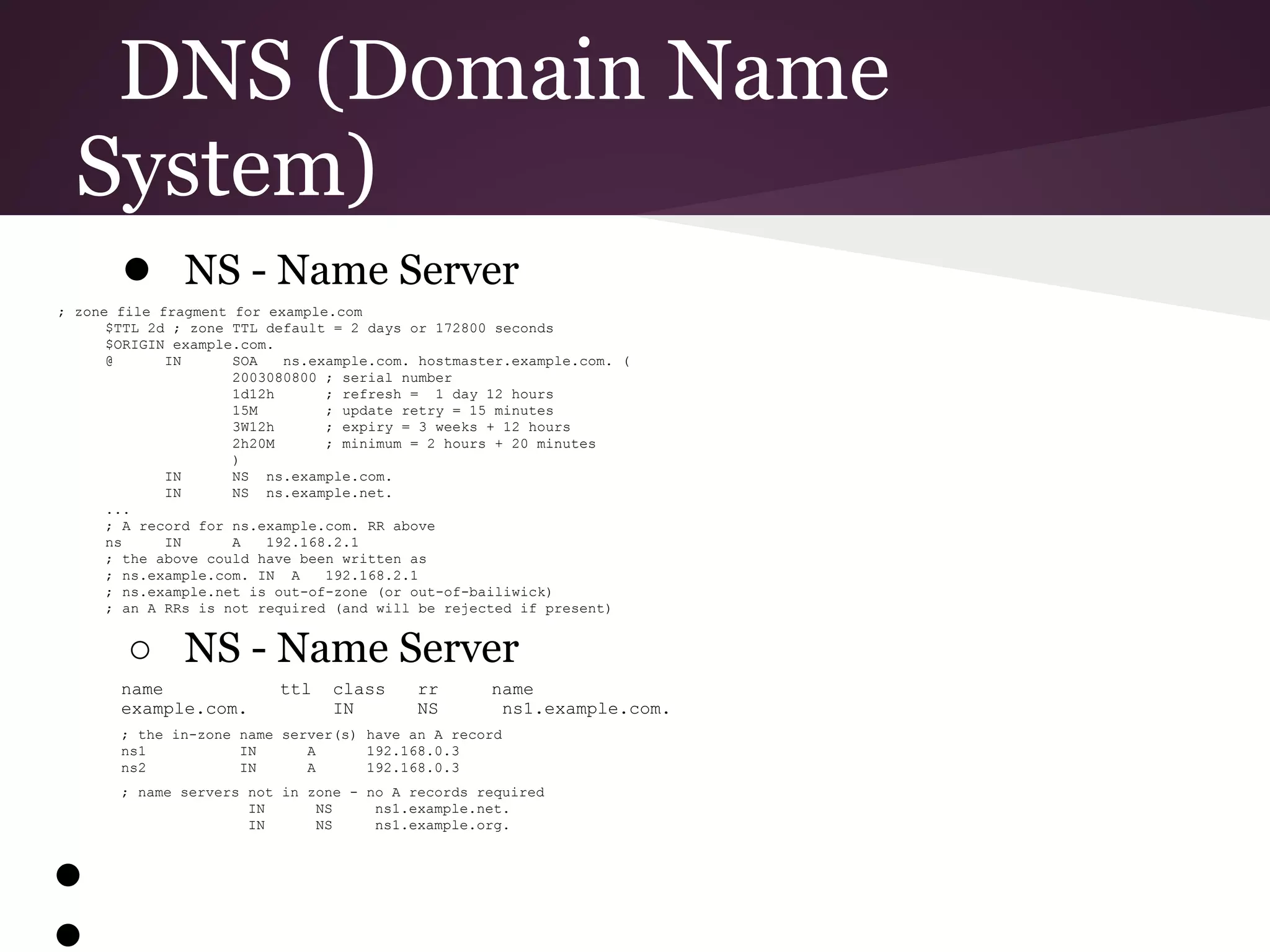Viewport: 1270px width, 952px height.
Task: Click the 'IN NS ns.example.com.' line
Action: click(x=278, y=477)
